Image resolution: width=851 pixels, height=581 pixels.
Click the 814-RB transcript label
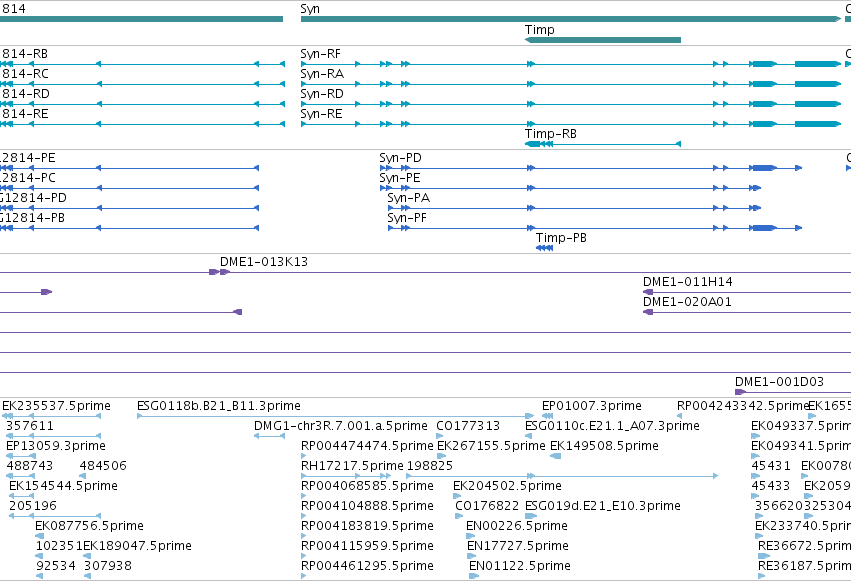coord(25,54)
